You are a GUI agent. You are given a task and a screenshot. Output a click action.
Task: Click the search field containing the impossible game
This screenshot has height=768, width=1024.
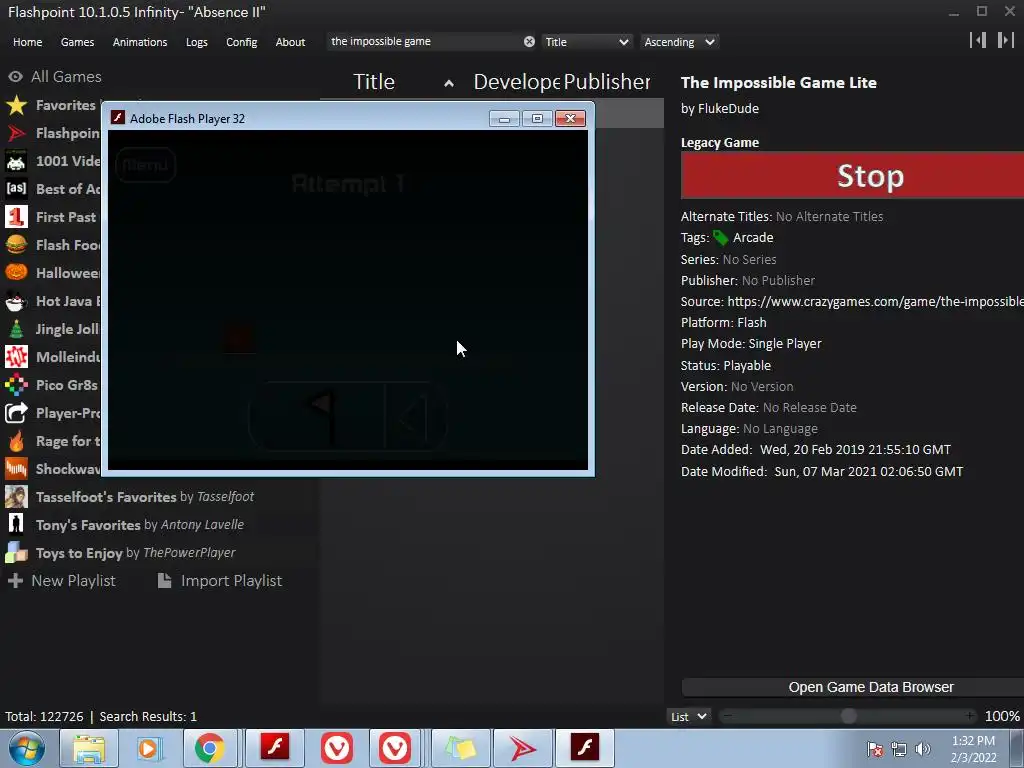click(x=424, y=42)
